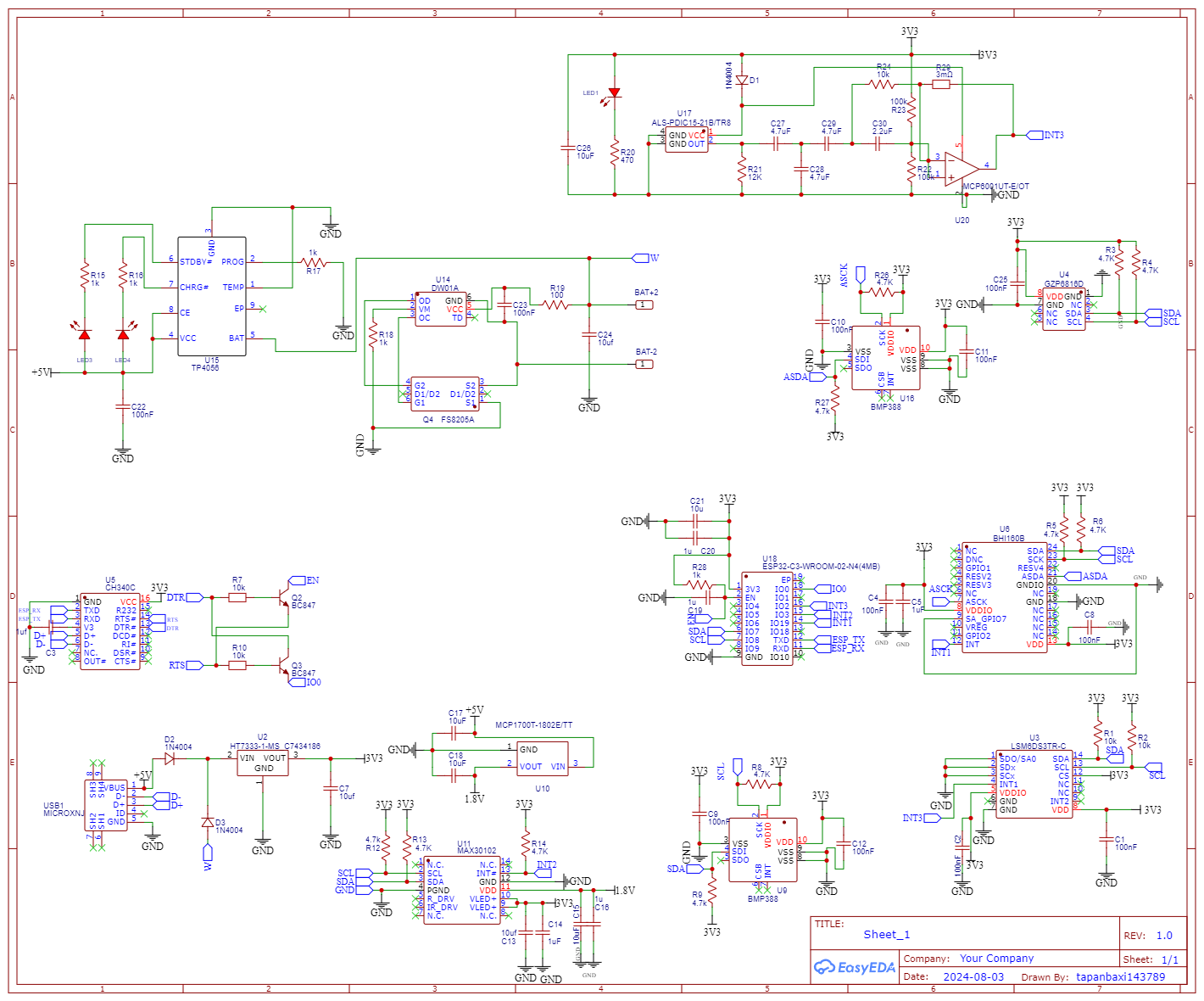This screenshot has height=1001, width=1204.
Task: Click the REV '1.0' value
Action: [x=1164, y=936]
